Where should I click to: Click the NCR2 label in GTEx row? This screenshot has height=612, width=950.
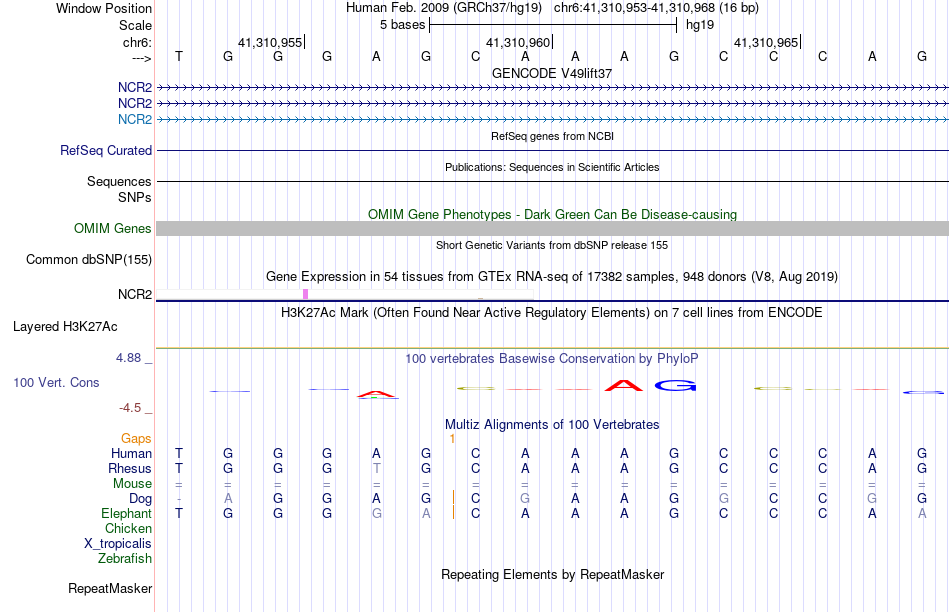(x=135, y=294)
